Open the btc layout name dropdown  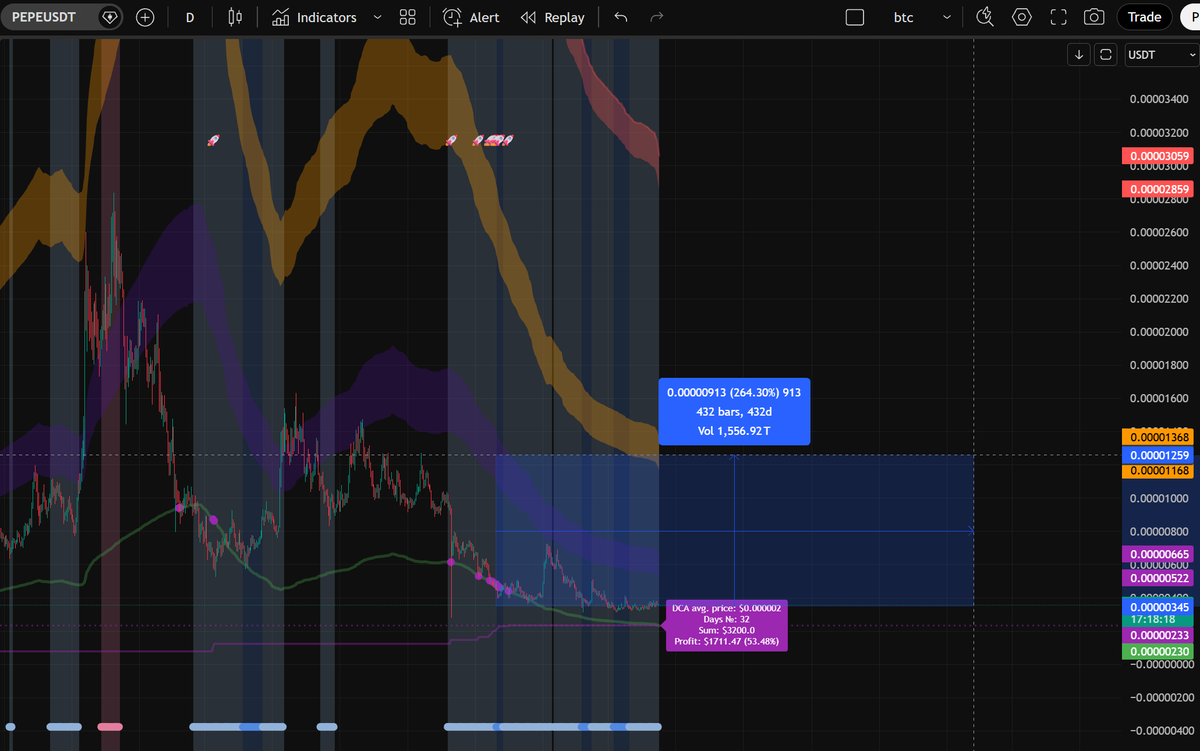946,17
